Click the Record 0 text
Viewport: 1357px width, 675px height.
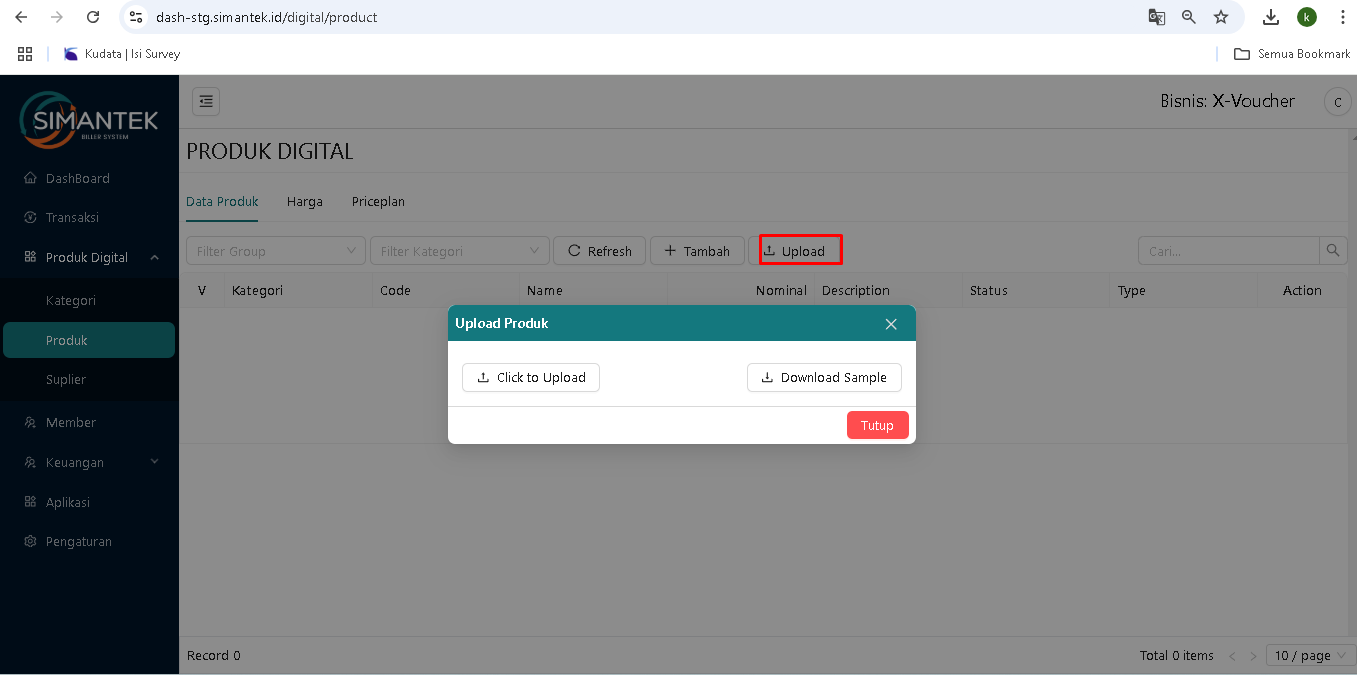click(214, 656)
